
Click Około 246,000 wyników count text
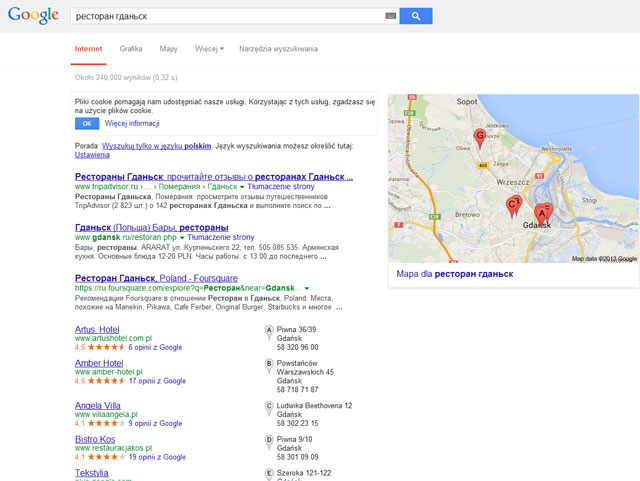point(126,77)
